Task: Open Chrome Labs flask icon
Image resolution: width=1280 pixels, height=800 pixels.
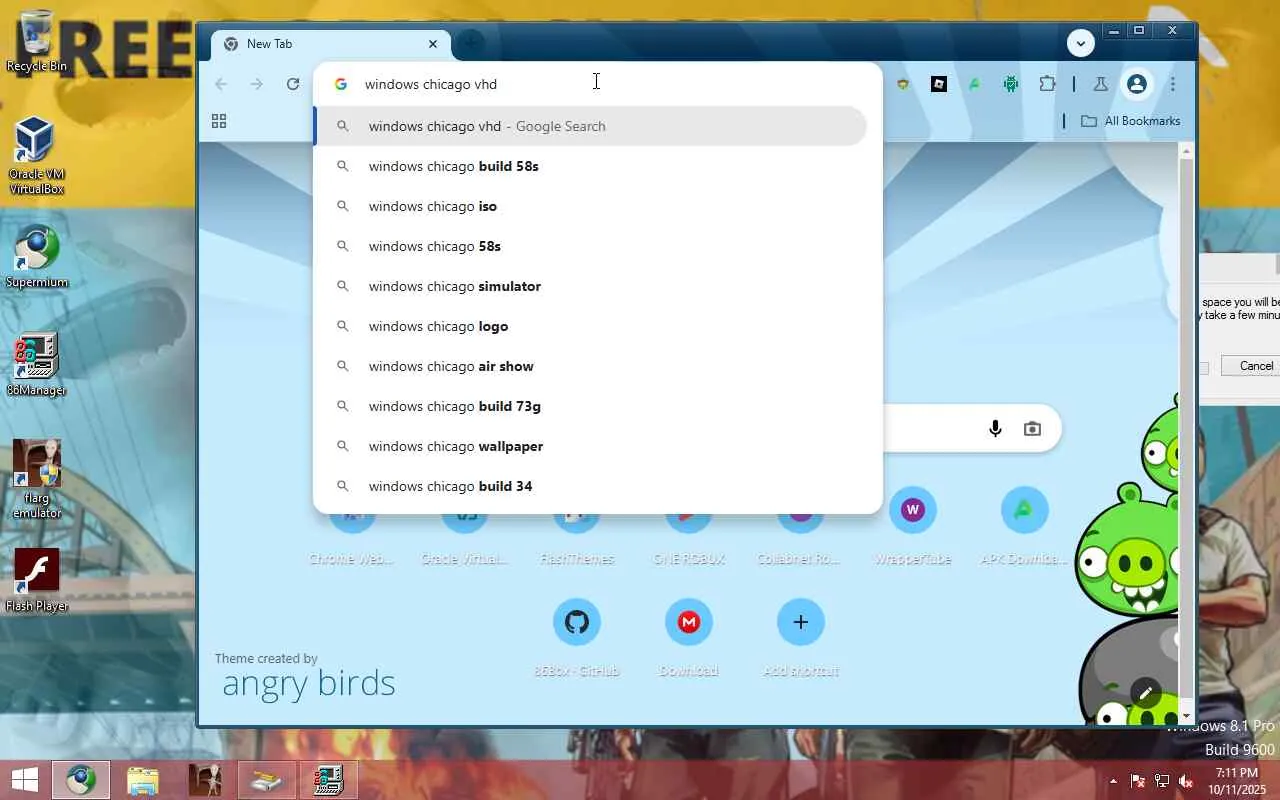Action: tap(1101, 84)
